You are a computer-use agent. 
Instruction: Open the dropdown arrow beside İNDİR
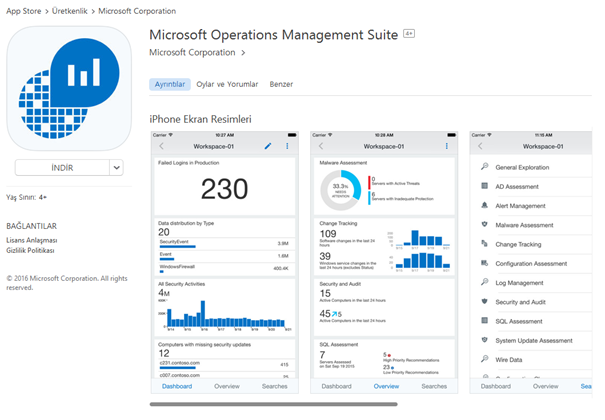pos(117,168)
